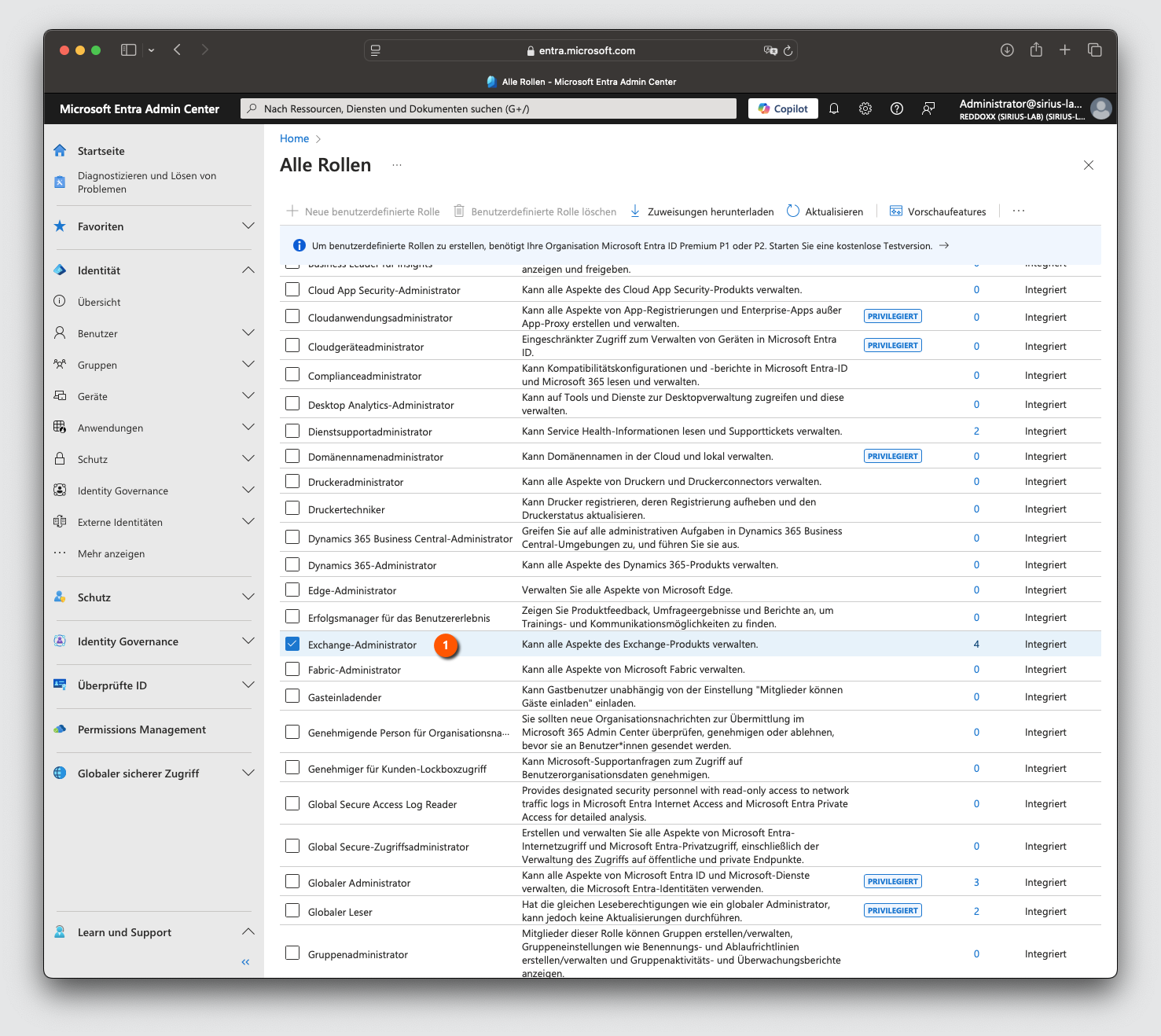The image size is (1161, 1036).
Task: Open new tab with plus icon
Action: click(x=1065, y=50)
